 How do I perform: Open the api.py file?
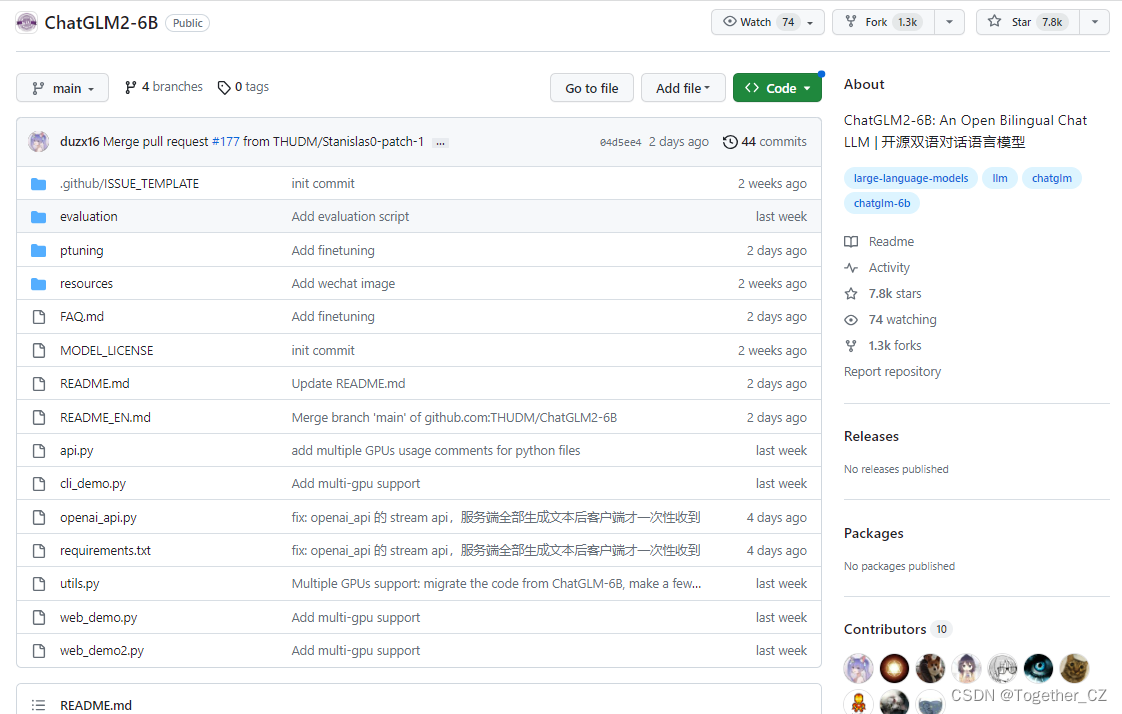tap(77, 451)
